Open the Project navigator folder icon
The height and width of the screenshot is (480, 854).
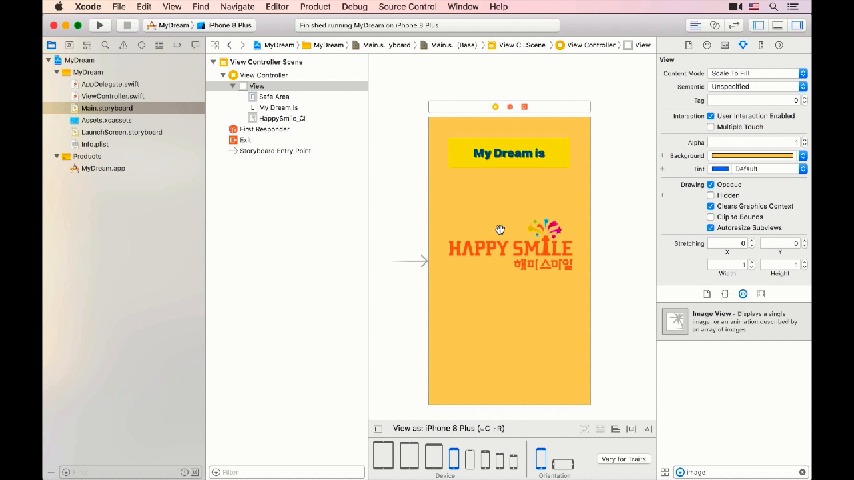point(51,45)
